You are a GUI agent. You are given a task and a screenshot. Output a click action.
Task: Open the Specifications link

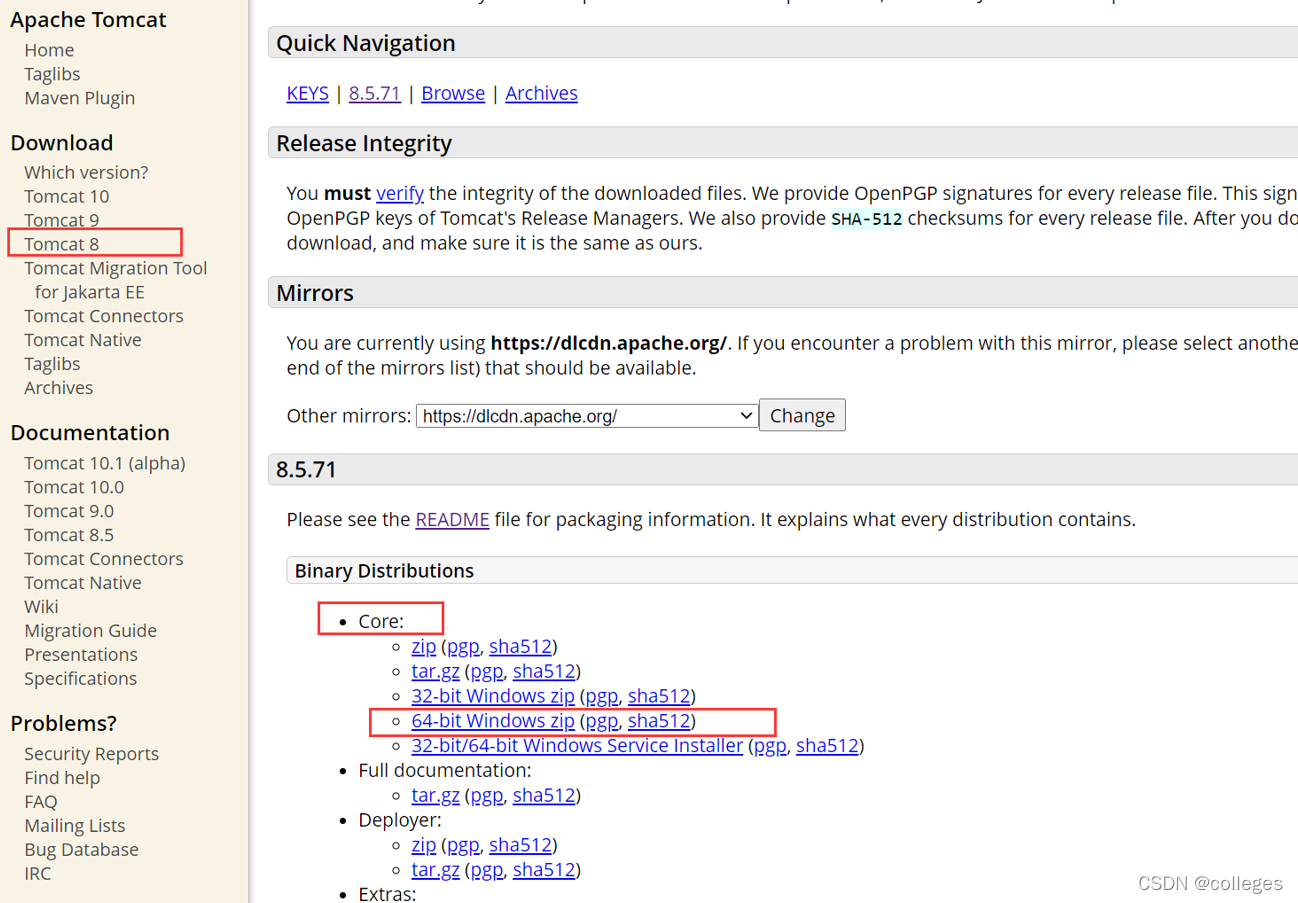pyautogui.click(x=80, y=679)
